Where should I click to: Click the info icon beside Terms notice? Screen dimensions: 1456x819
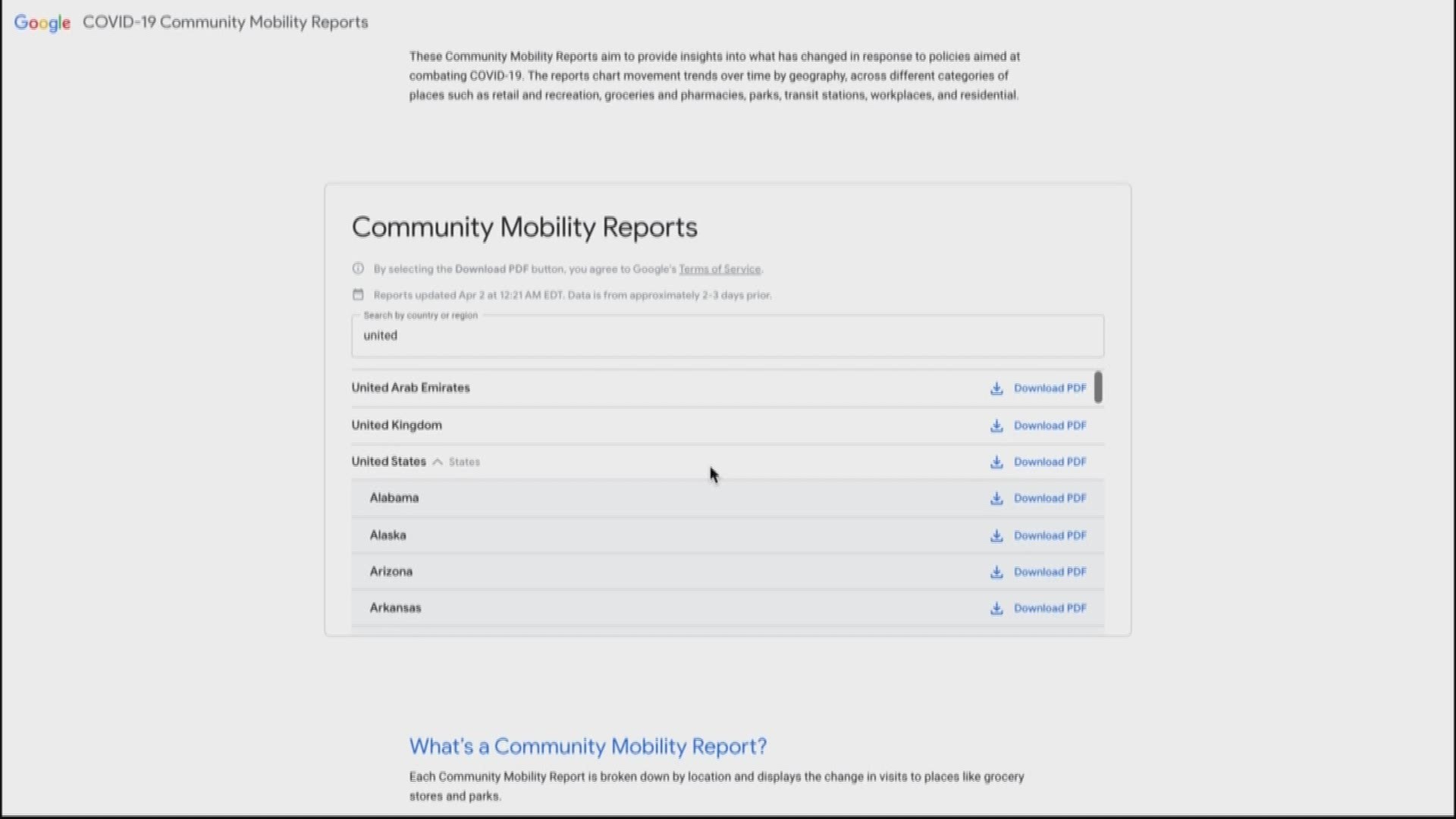pos(358,268)
